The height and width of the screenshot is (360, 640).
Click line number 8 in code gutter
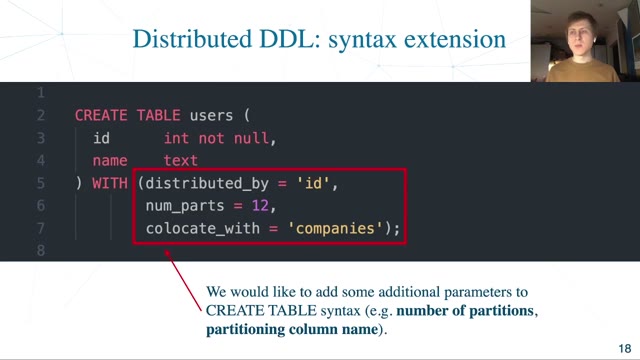[41, 250]
